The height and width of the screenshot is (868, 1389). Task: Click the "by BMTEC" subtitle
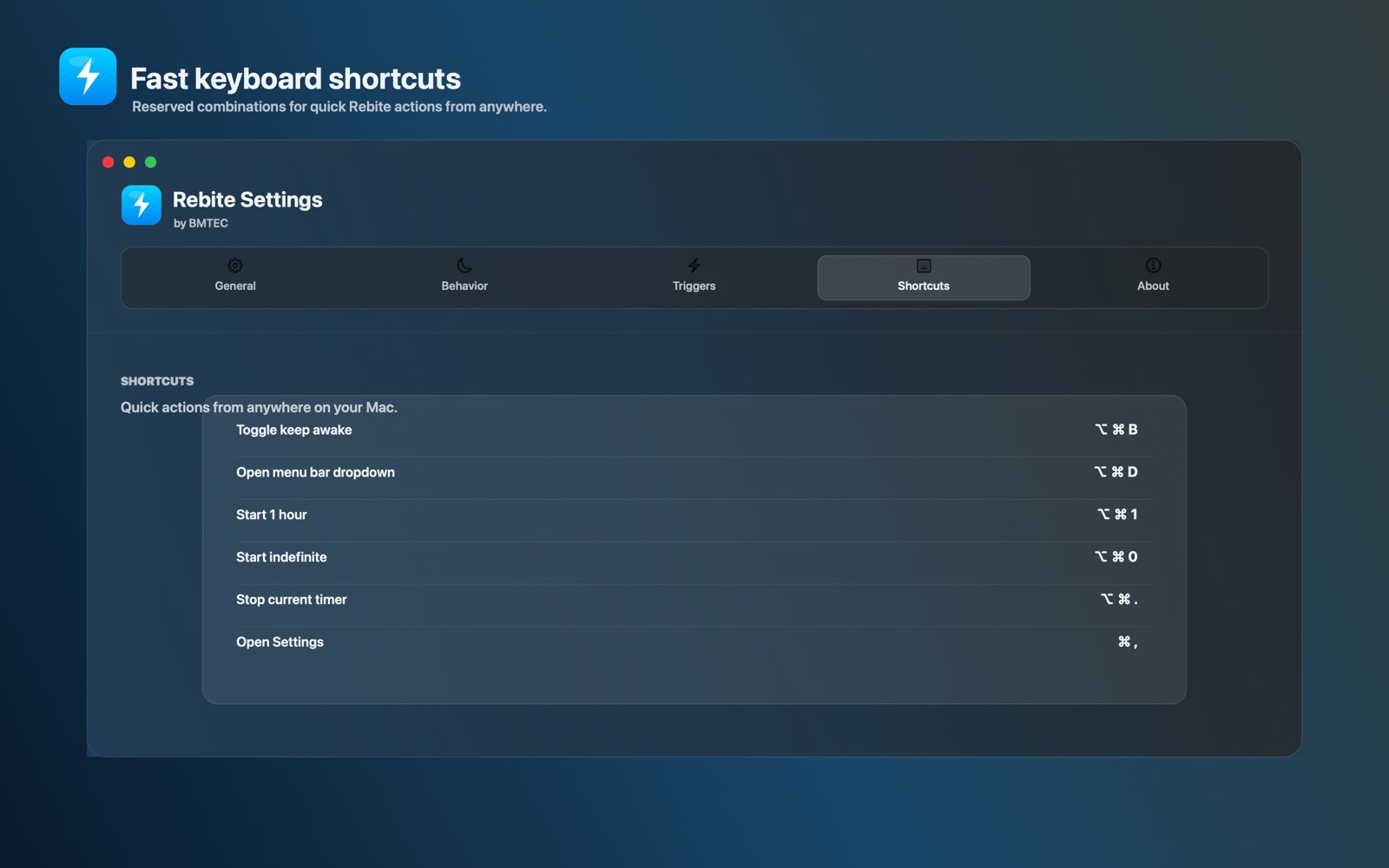coord(201,223)
